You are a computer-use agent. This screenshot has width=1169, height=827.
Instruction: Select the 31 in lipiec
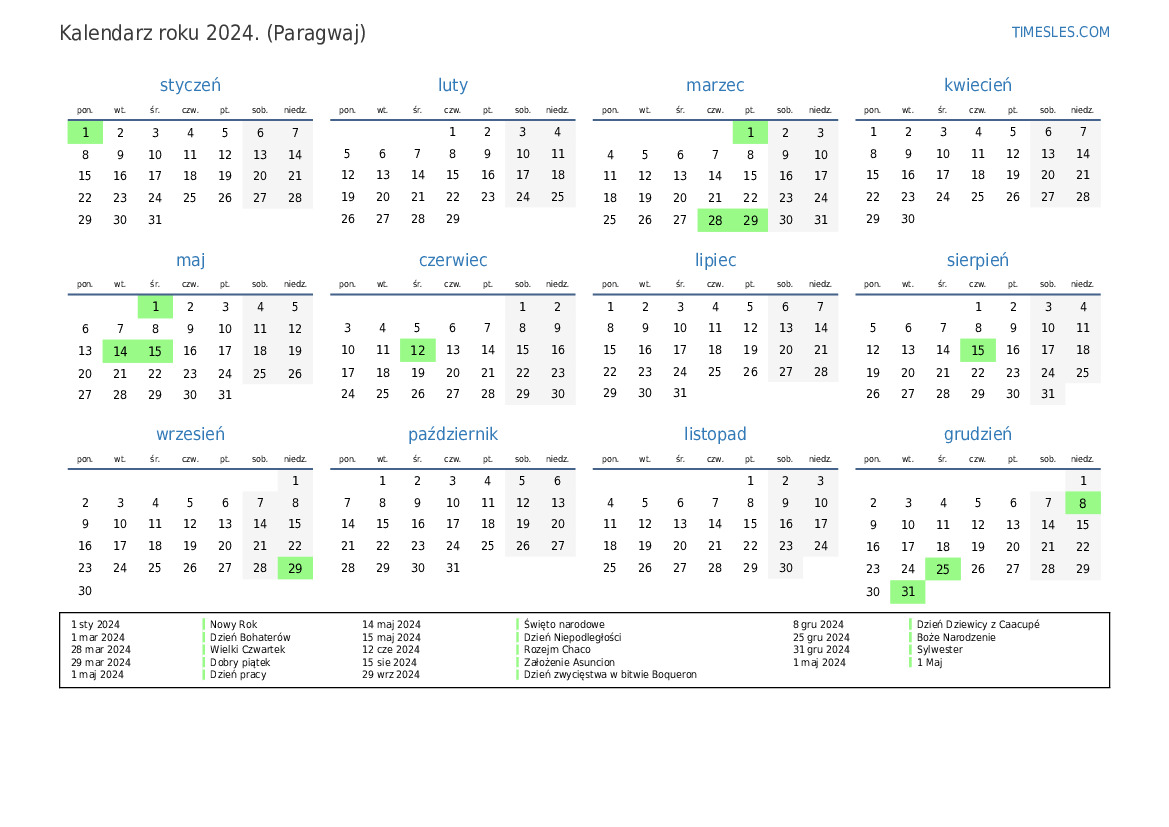point(680,393)
